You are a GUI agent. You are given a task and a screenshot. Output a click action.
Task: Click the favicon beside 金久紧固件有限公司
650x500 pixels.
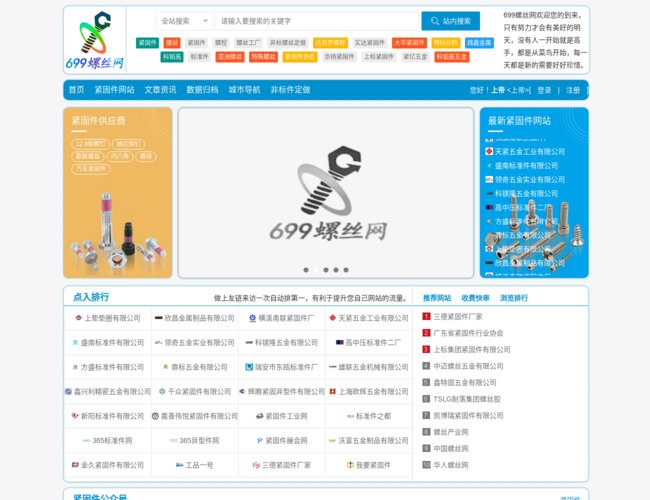point(75,465)
